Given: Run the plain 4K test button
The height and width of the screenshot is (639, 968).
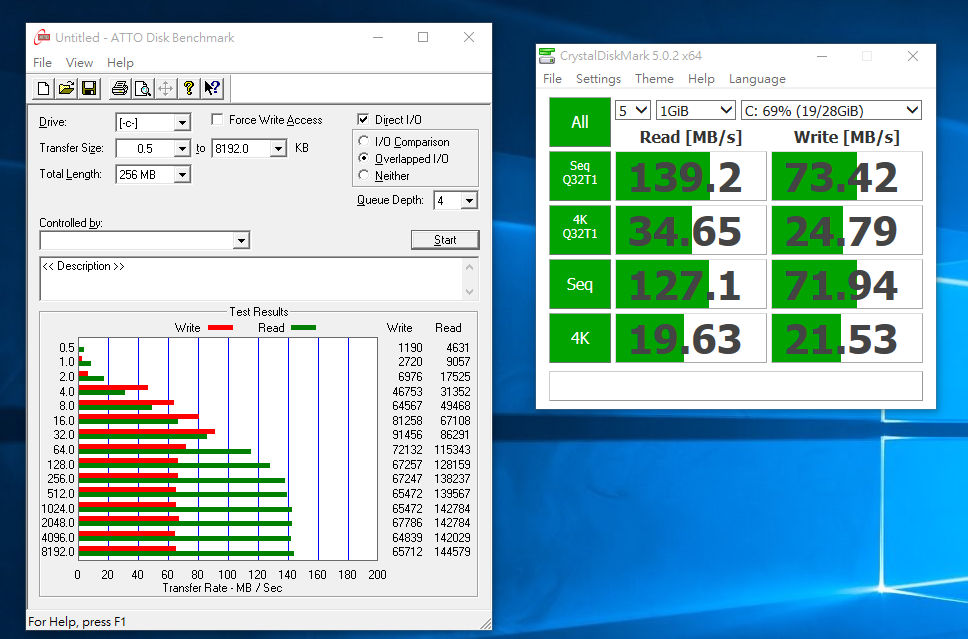Looking at the screenshot, I should 580,338.
